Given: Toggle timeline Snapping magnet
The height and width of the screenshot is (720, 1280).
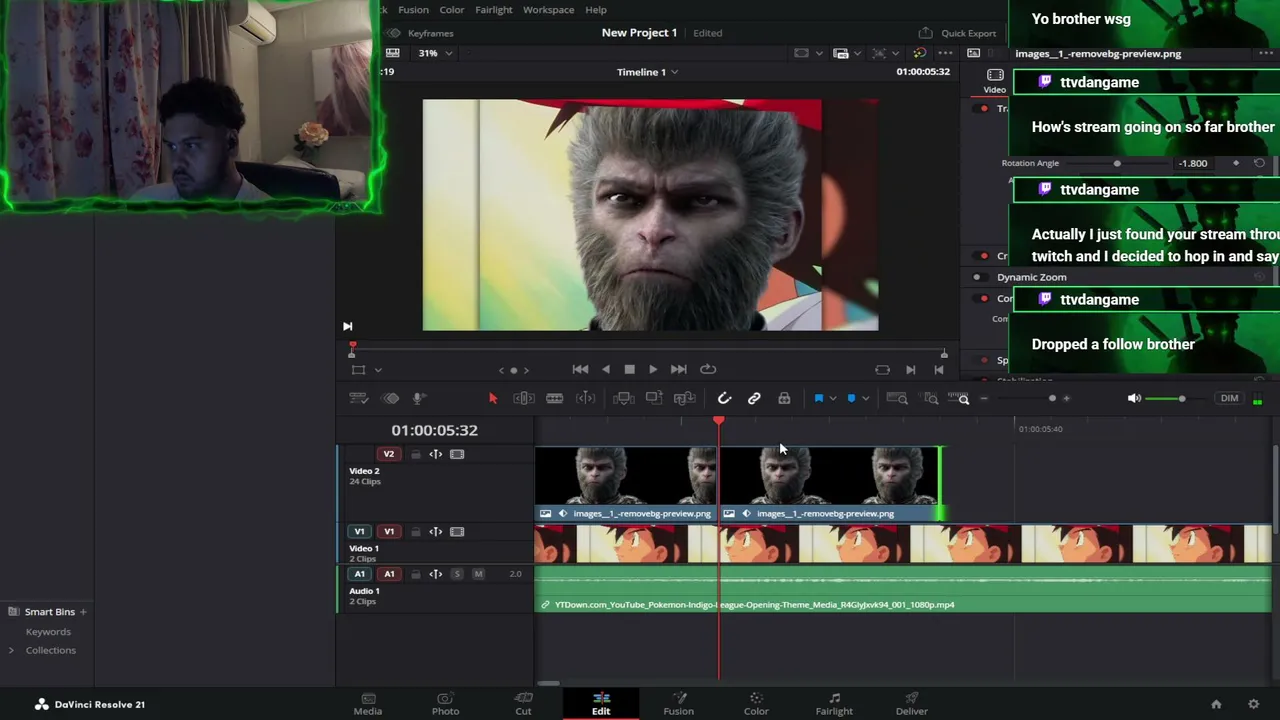Looking at the screenshot, I should pos(724,398).
